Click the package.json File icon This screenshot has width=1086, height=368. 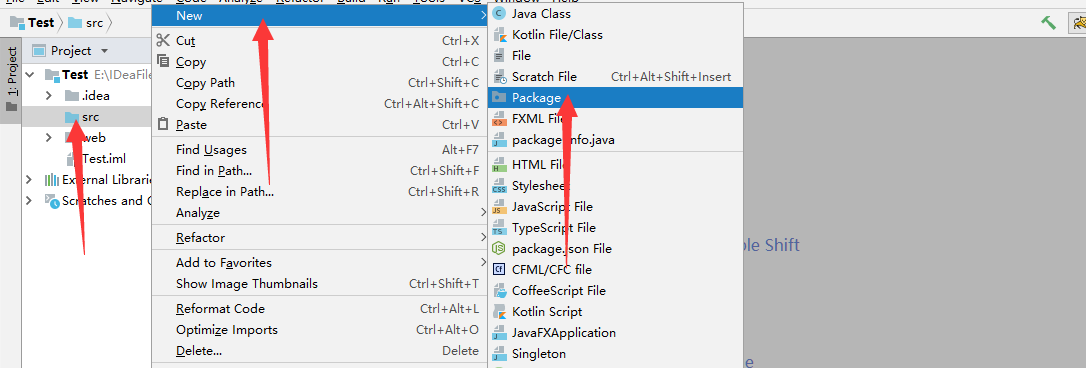(499, 248)
